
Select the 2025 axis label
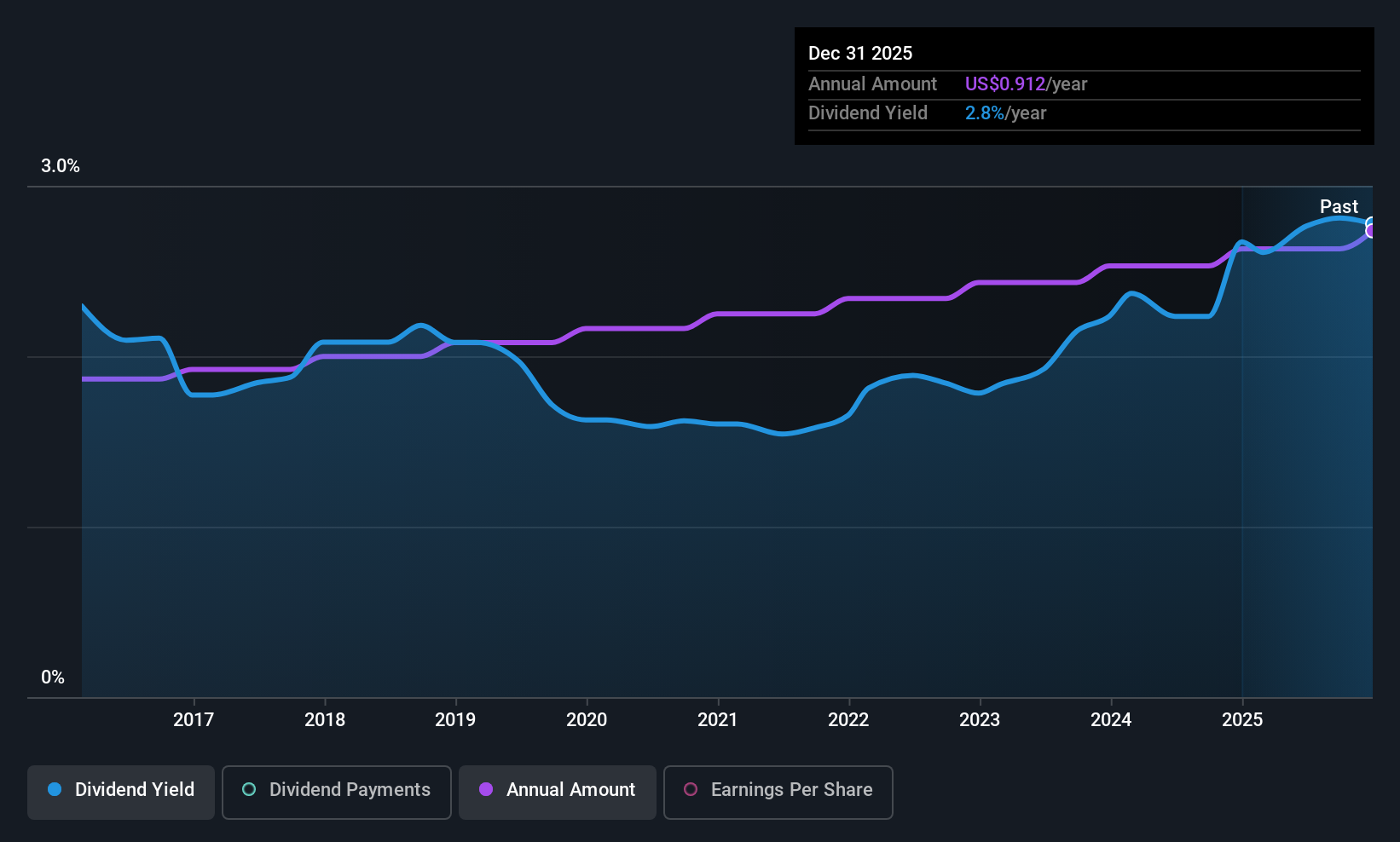click(1242, 719)
